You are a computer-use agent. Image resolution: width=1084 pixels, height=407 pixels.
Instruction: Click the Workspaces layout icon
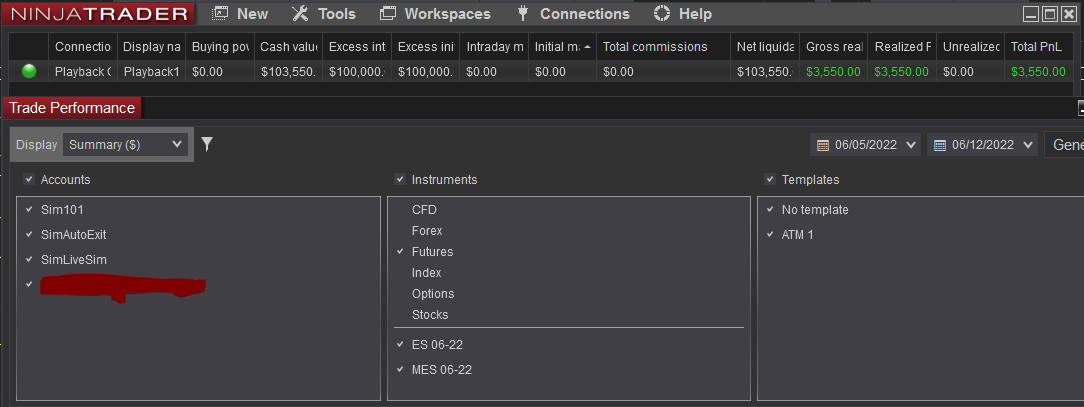click(386, 14)
